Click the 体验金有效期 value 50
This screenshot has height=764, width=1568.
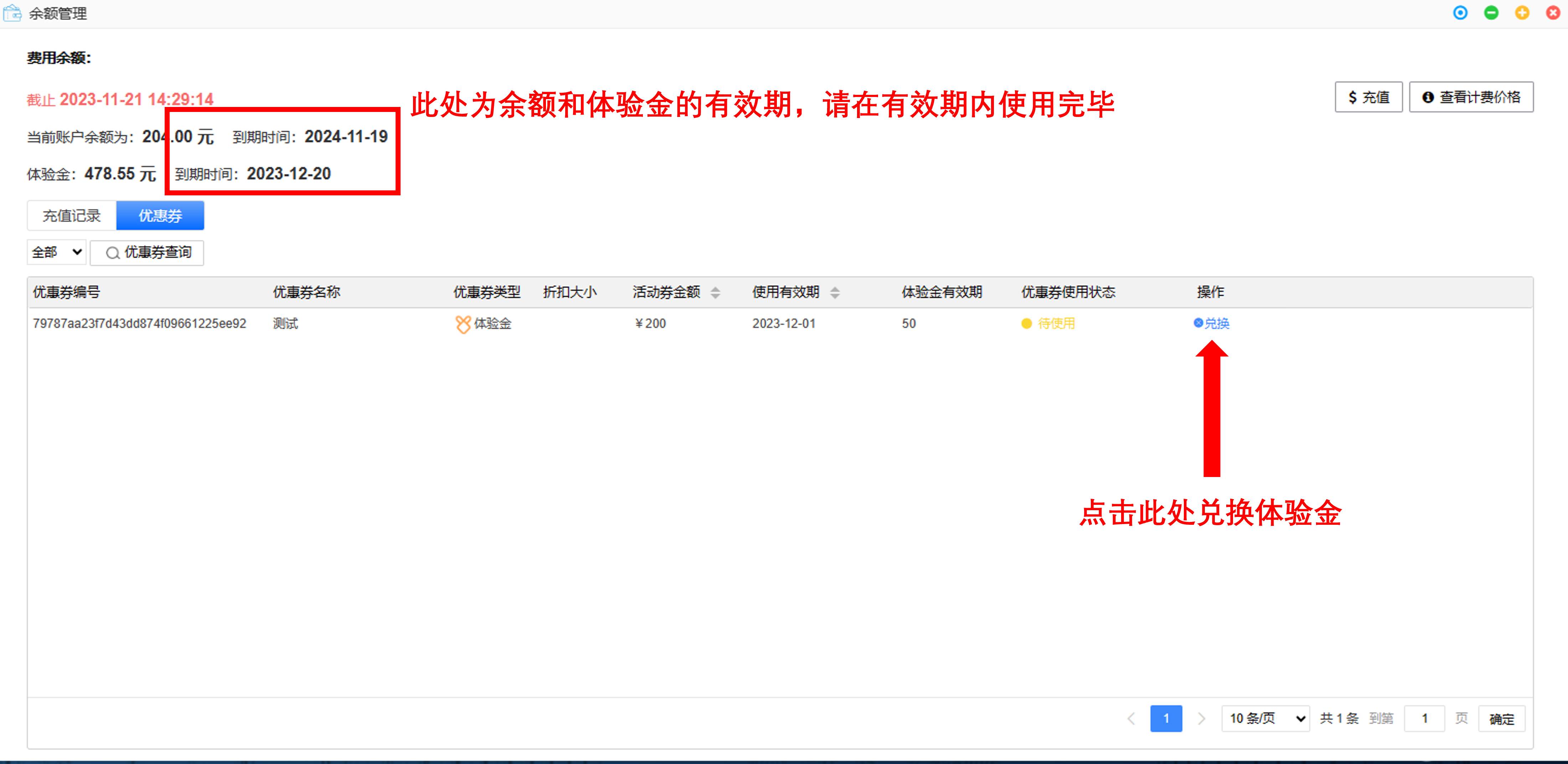909,323
